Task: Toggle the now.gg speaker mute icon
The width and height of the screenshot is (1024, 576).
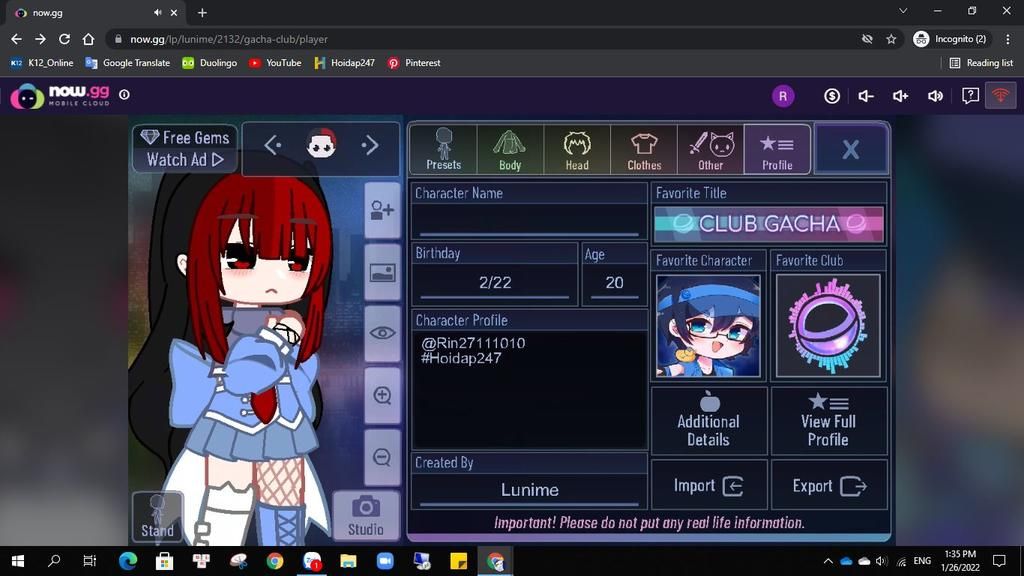Action: [935, 96]
